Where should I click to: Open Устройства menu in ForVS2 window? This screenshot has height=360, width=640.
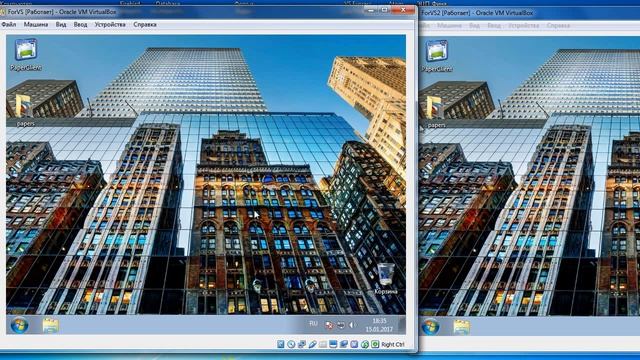point(523,25)
